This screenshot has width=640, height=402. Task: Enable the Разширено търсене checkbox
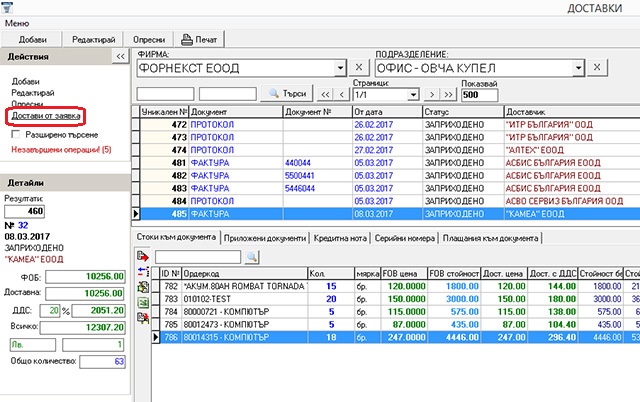click(16, 134)
